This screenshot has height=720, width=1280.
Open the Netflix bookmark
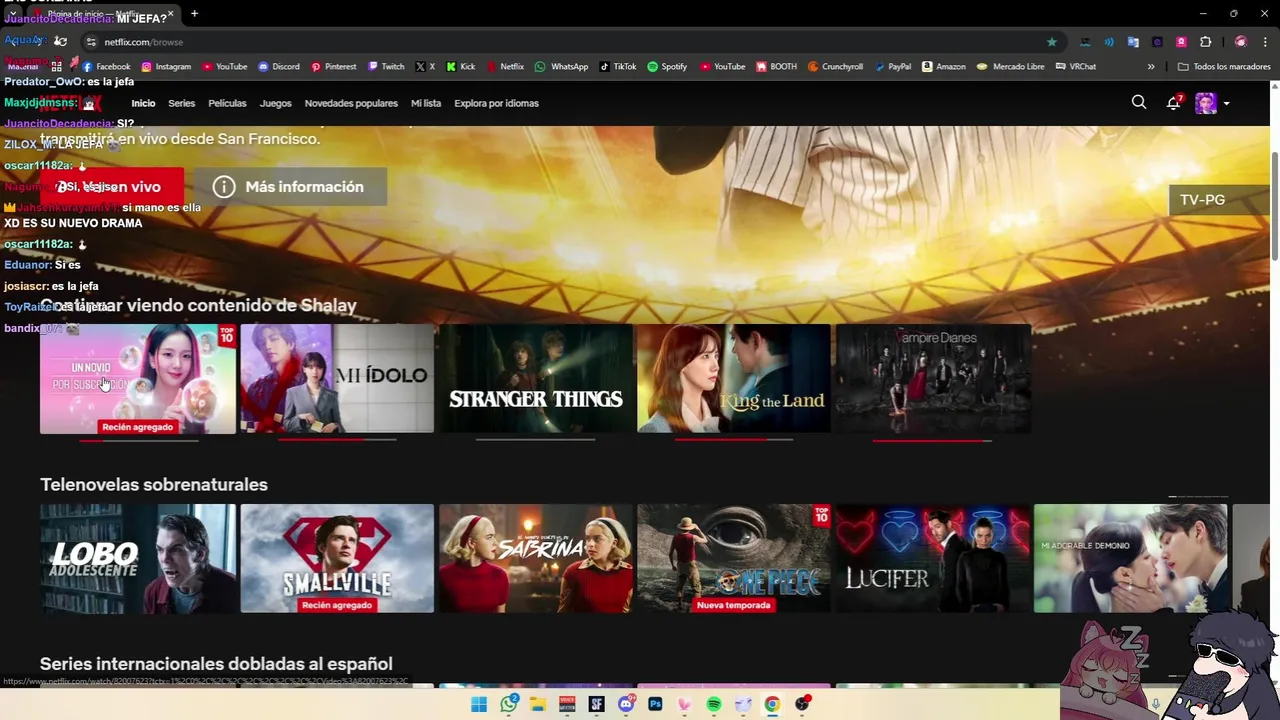pyautogui.click(x=505, y=67)
